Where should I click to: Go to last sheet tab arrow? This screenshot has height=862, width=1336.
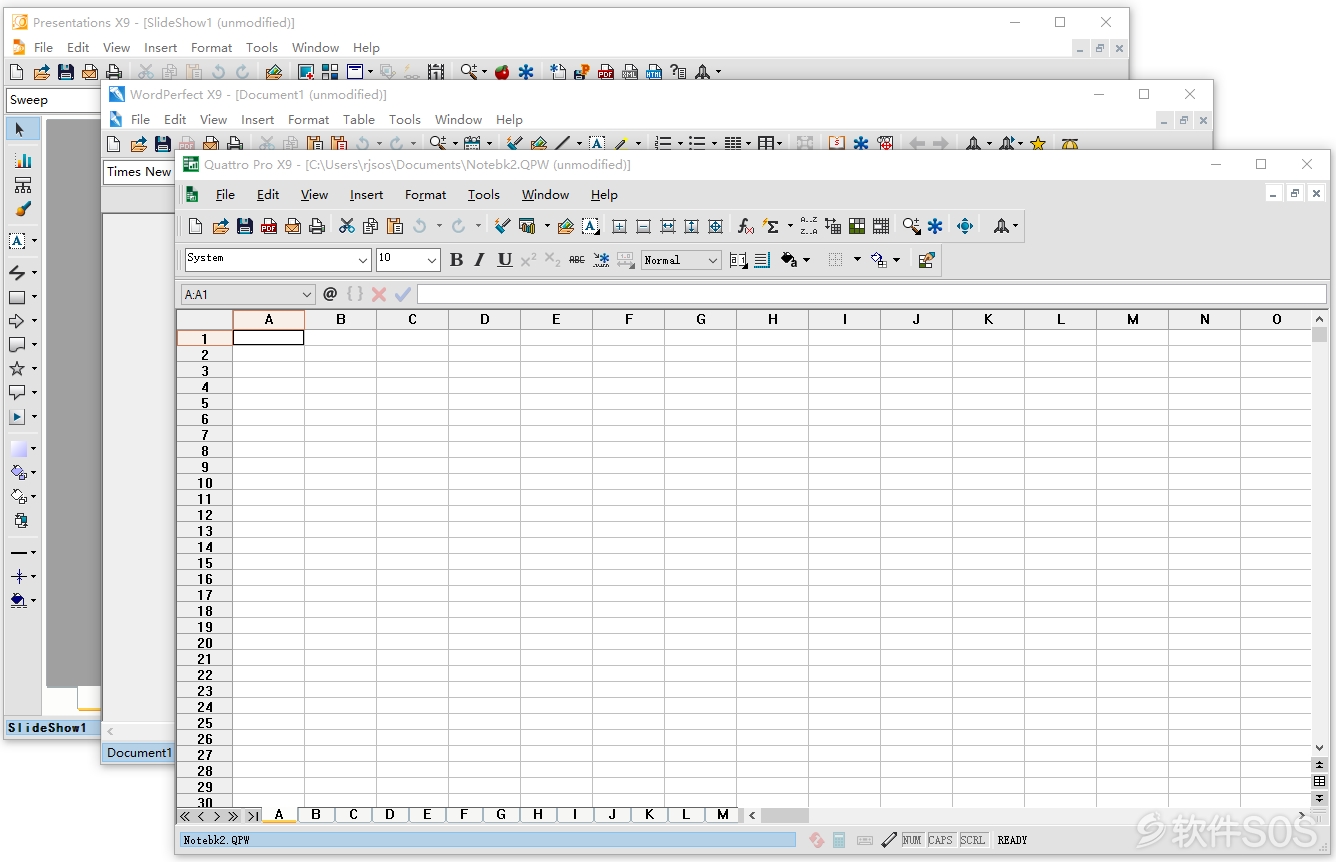tap(252, 816)
